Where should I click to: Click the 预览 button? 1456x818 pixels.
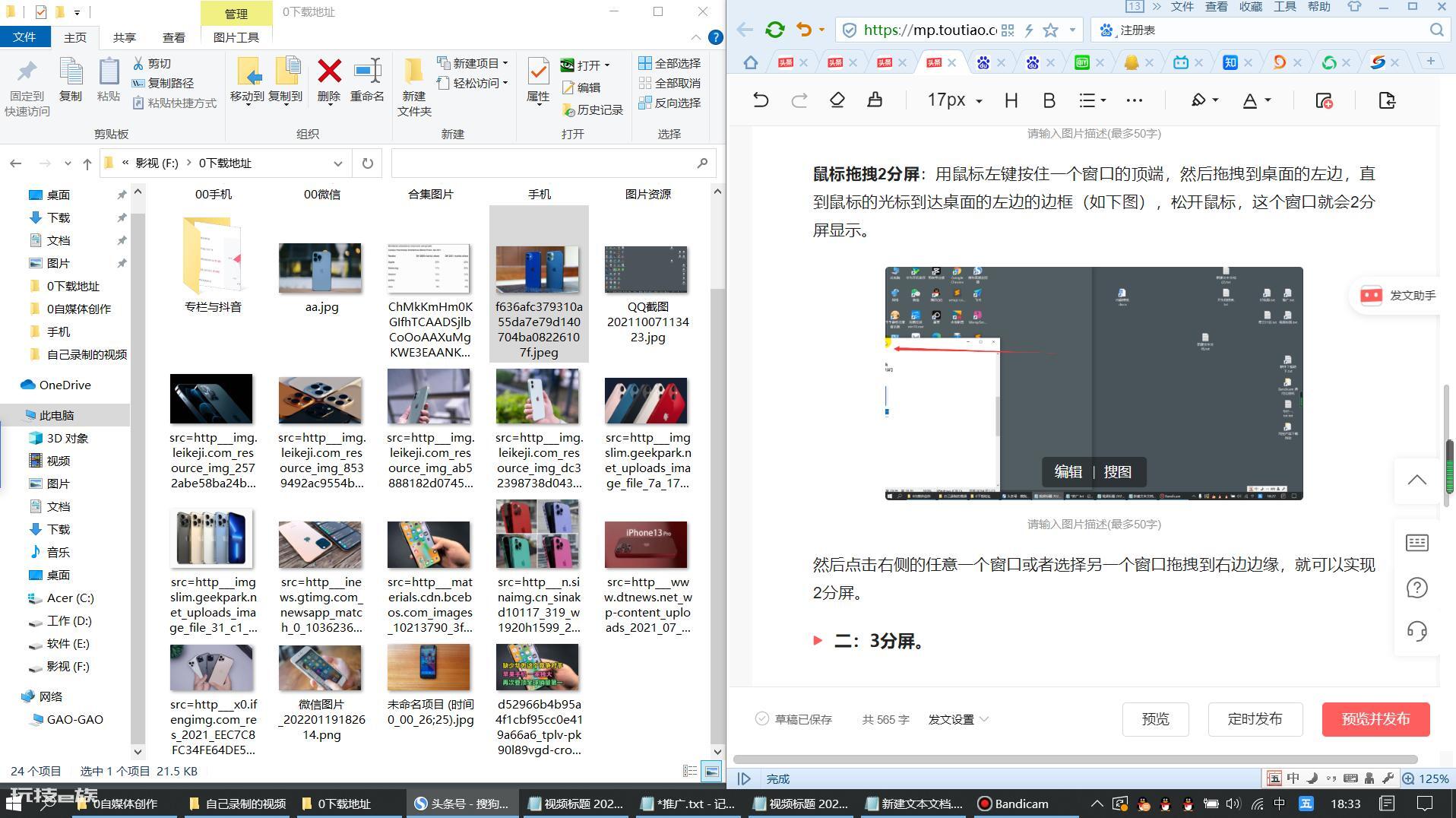pyautogui.click(x=1155, y=719)
